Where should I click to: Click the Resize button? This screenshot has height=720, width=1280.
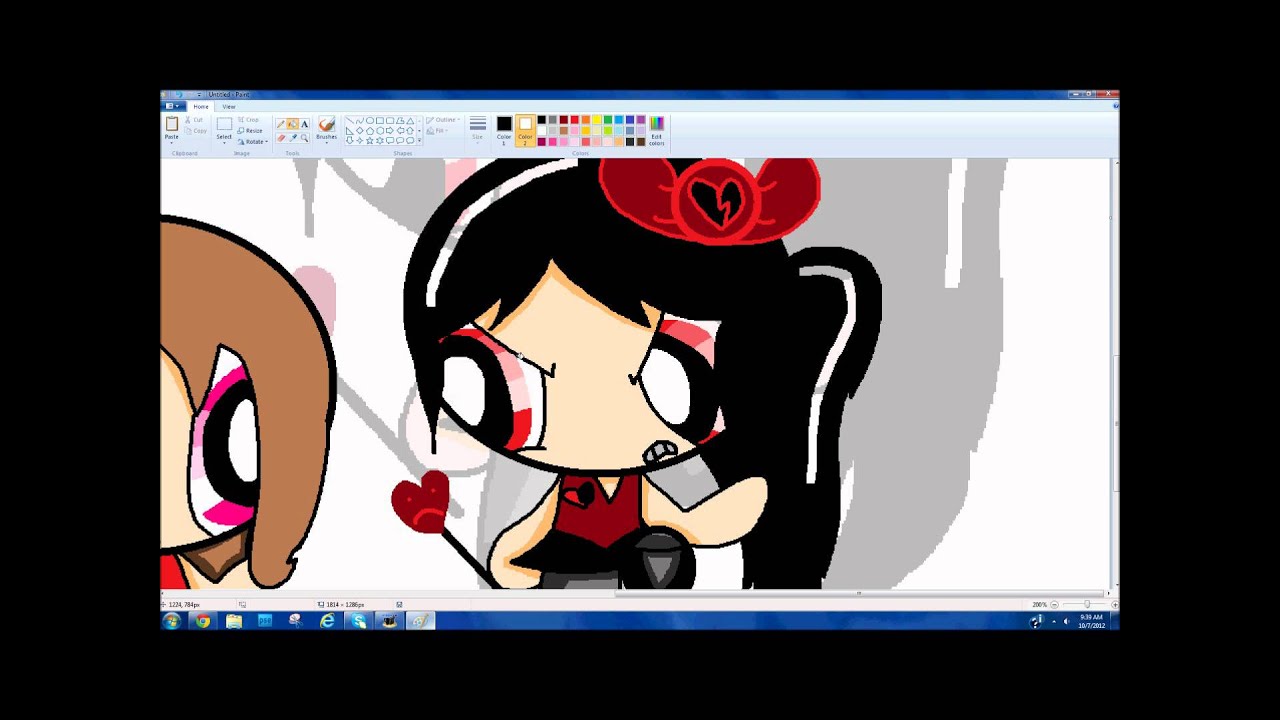[x=250, y=131]
